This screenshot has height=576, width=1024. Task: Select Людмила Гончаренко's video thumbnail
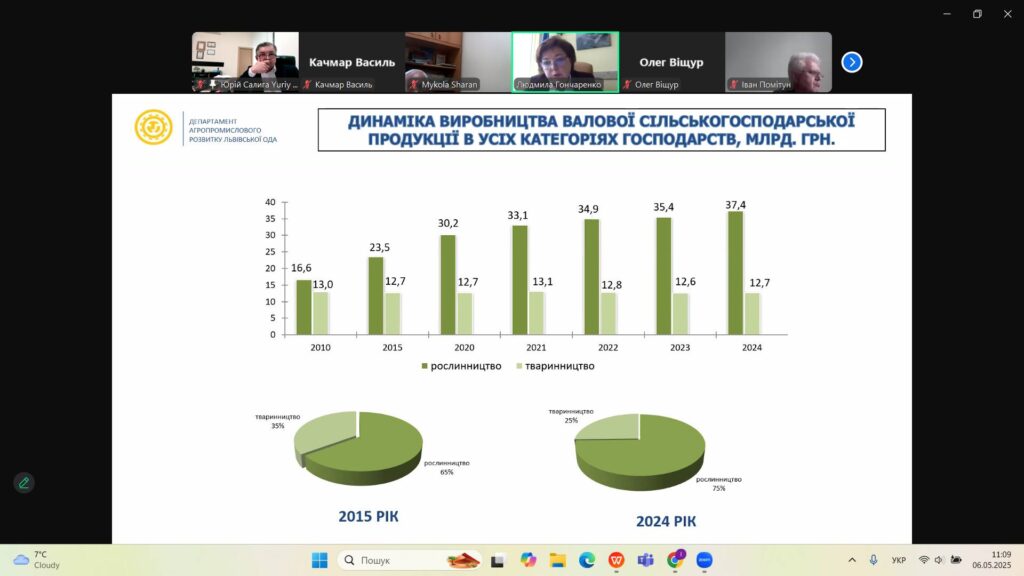tap(565, 62)
